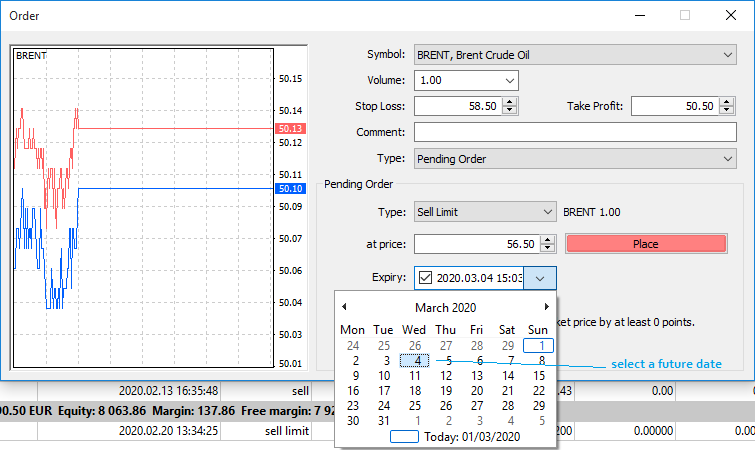Increase the at price value
The image size is (755, 451).
(x=547, y=238)
